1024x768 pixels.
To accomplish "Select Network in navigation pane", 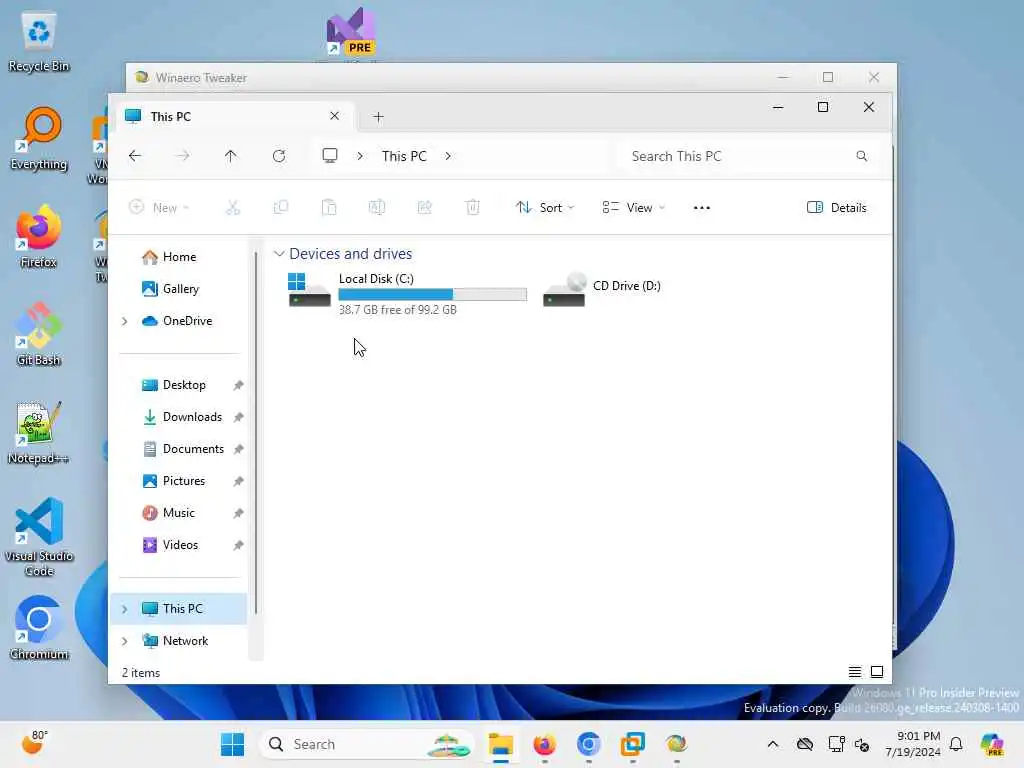I will tap(185, 641).
